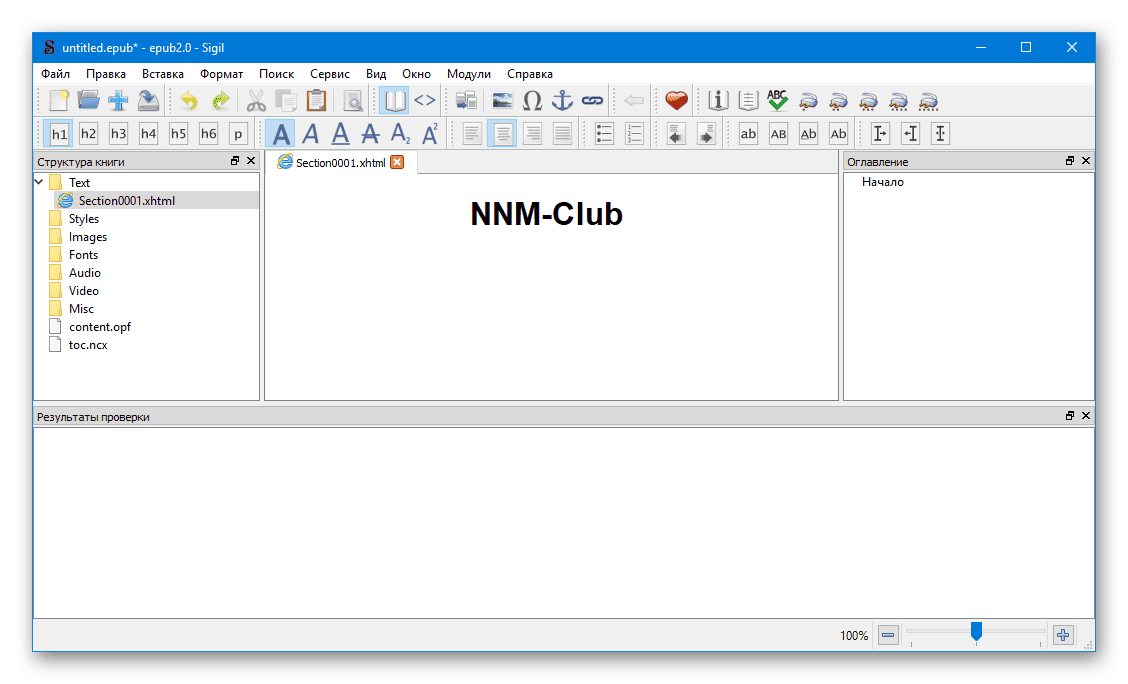Apply the h1 heading style

[x=59, y=134]
